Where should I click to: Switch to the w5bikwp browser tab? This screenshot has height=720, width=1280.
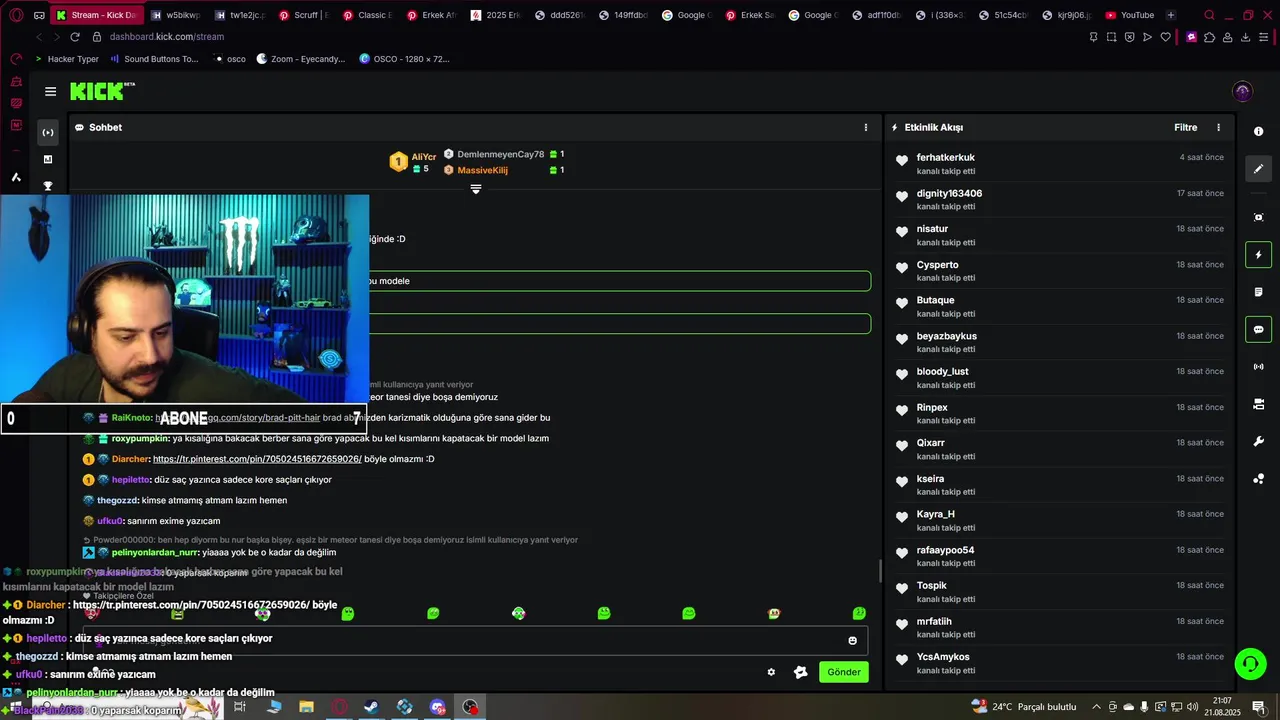tap(175, 15)
